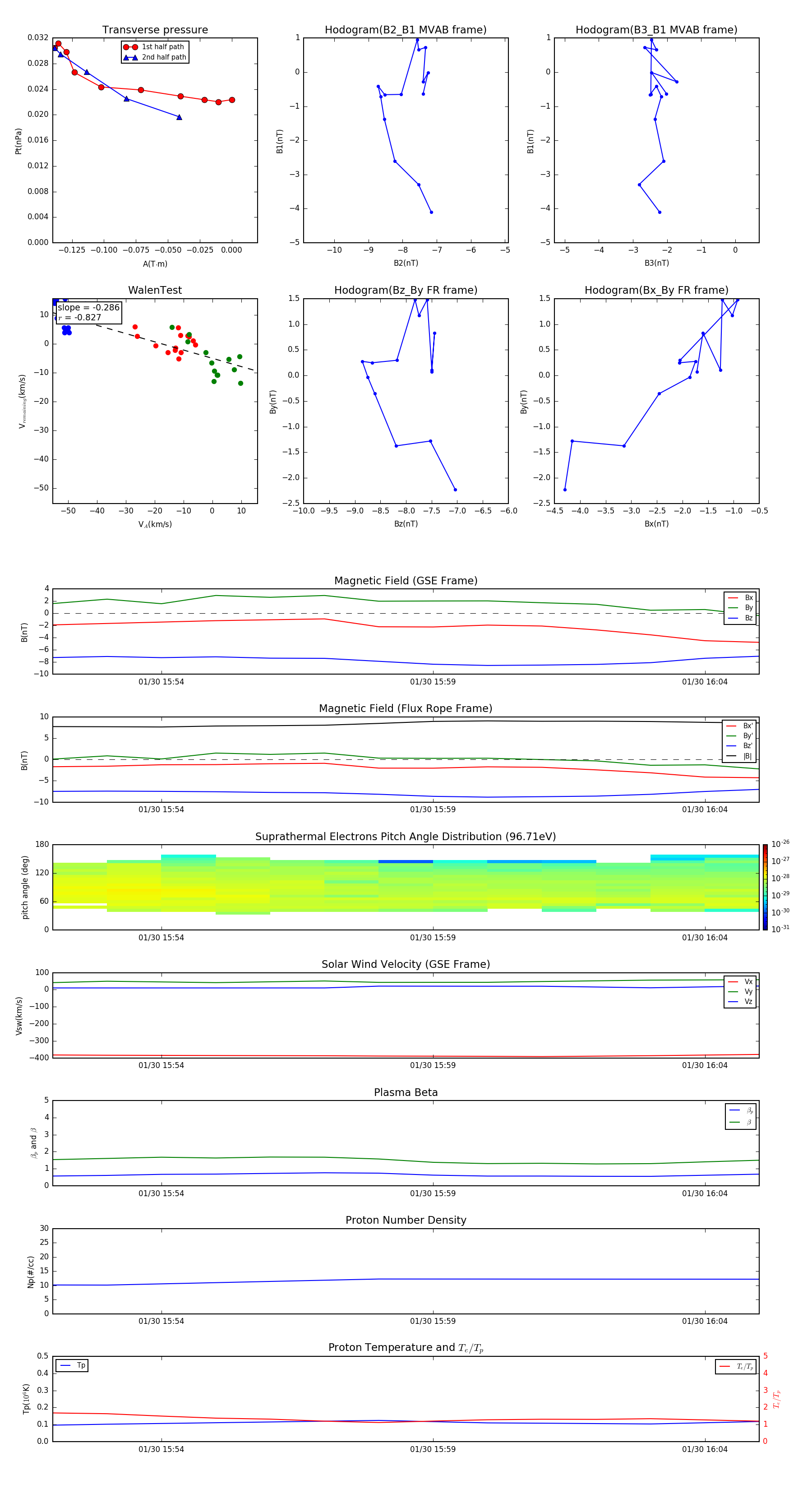
Task: Click the "Solar Wind Velocity (GSE Frame)" title
Action: coord(406,965)
